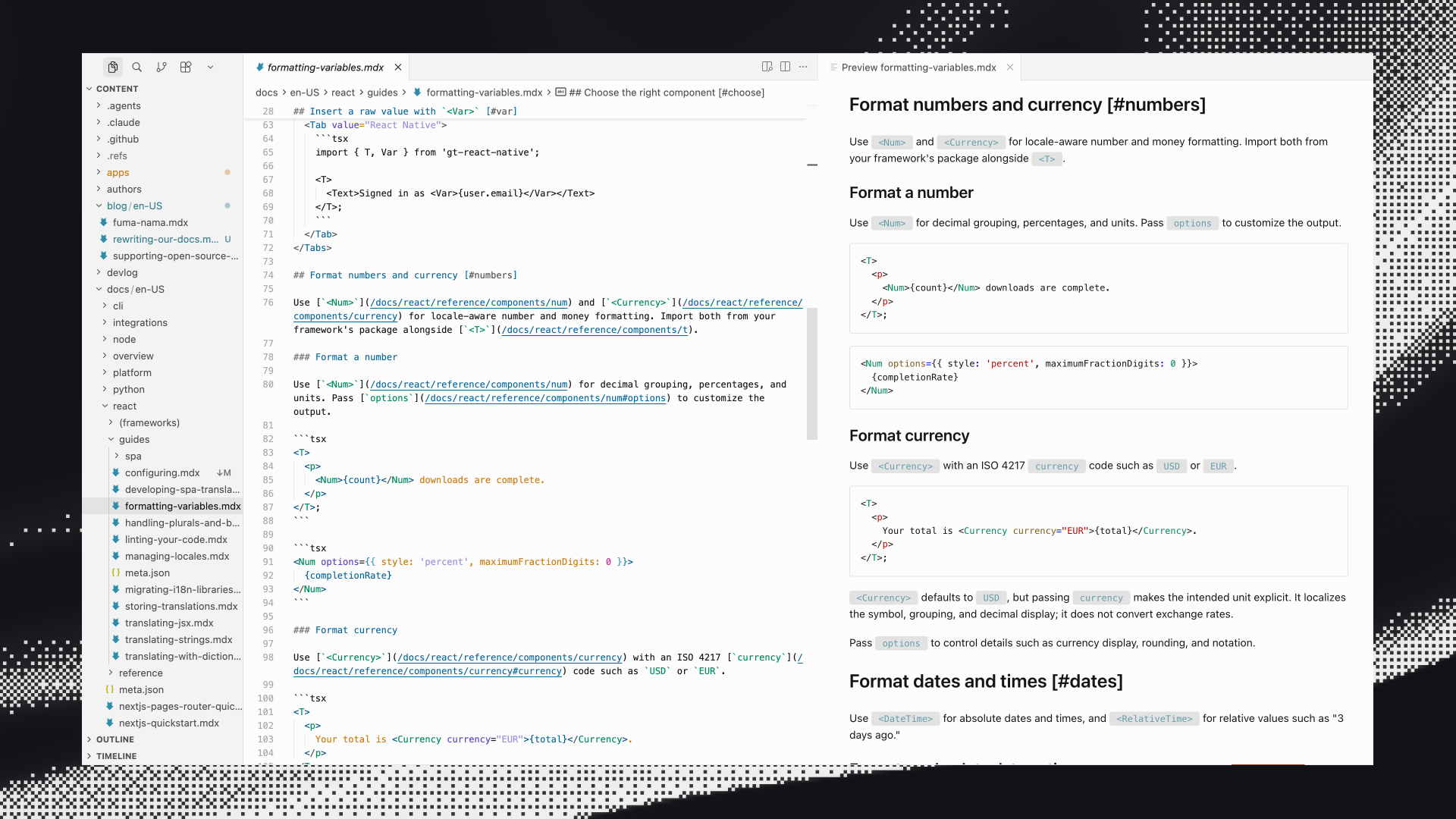This screenshot has height=819, width=1456.
Task: Collapse the CONTENT section header
Action: click(162, 89)
